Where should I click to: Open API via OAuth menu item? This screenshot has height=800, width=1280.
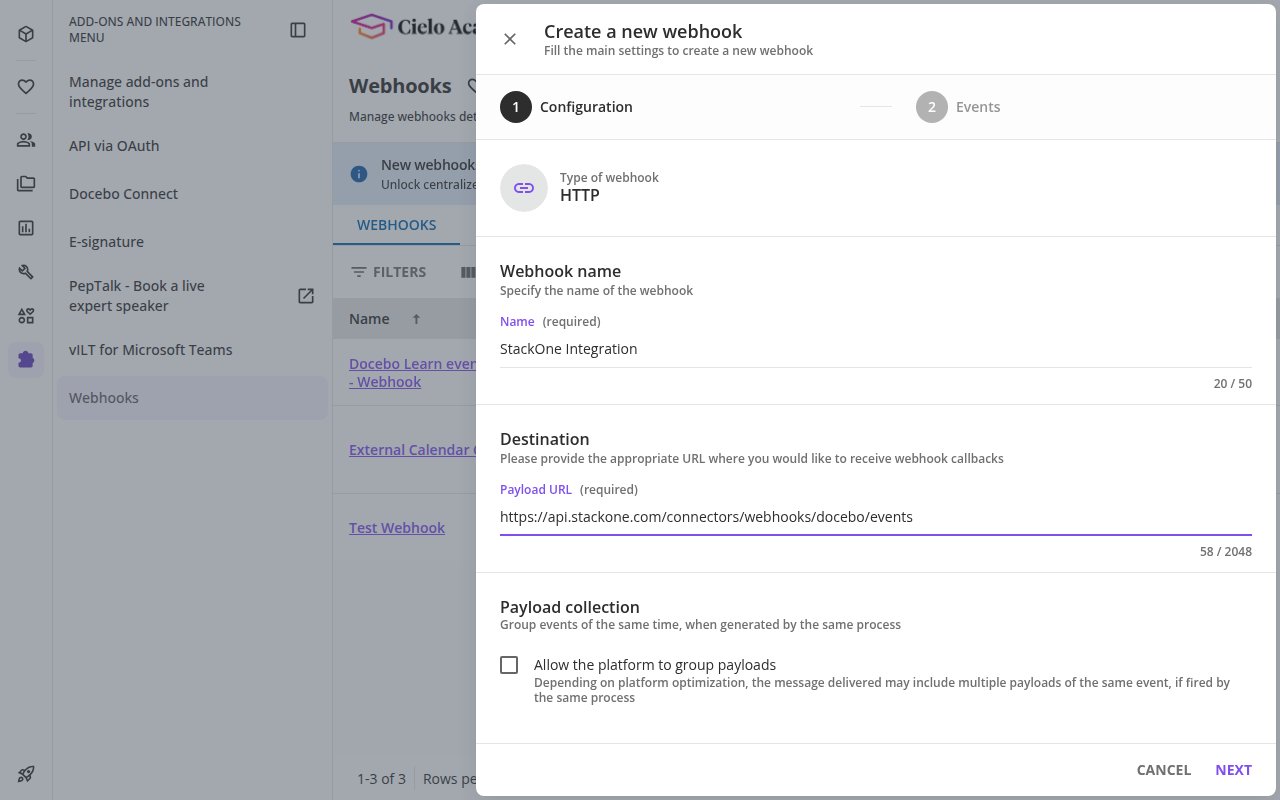(192, 146)
